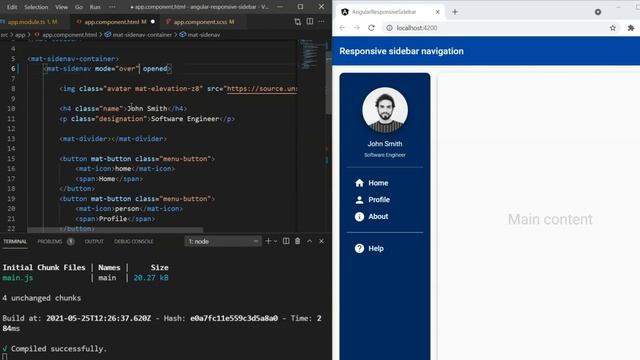
Task: Kill terminal with trash icon
Action: (x=298, y=241)
